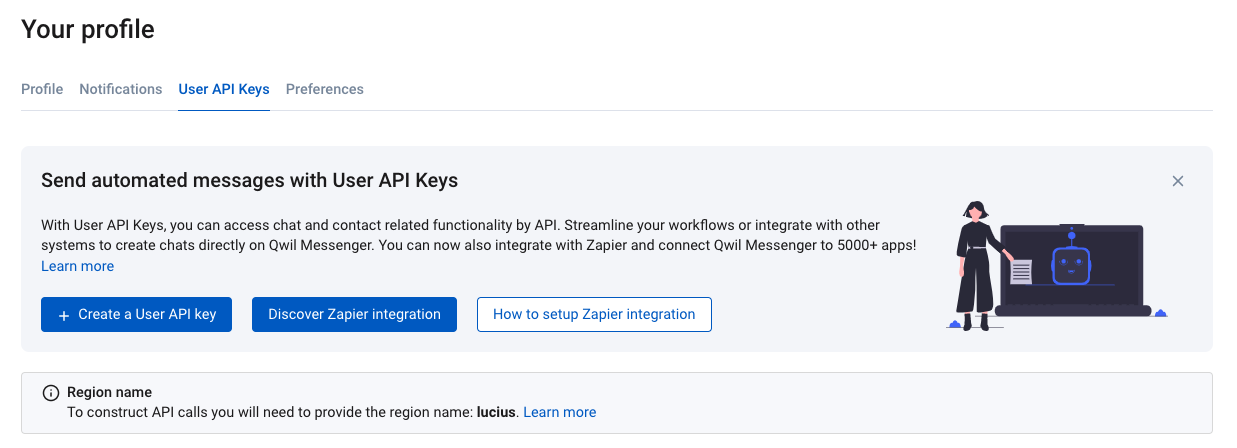Open How to setup Zapier integration

[x=594, y=314]
